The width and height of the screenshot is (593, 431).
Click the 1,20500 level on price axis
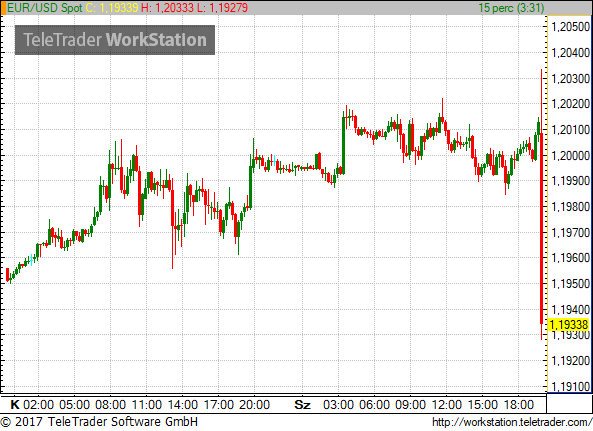point(571,27)
